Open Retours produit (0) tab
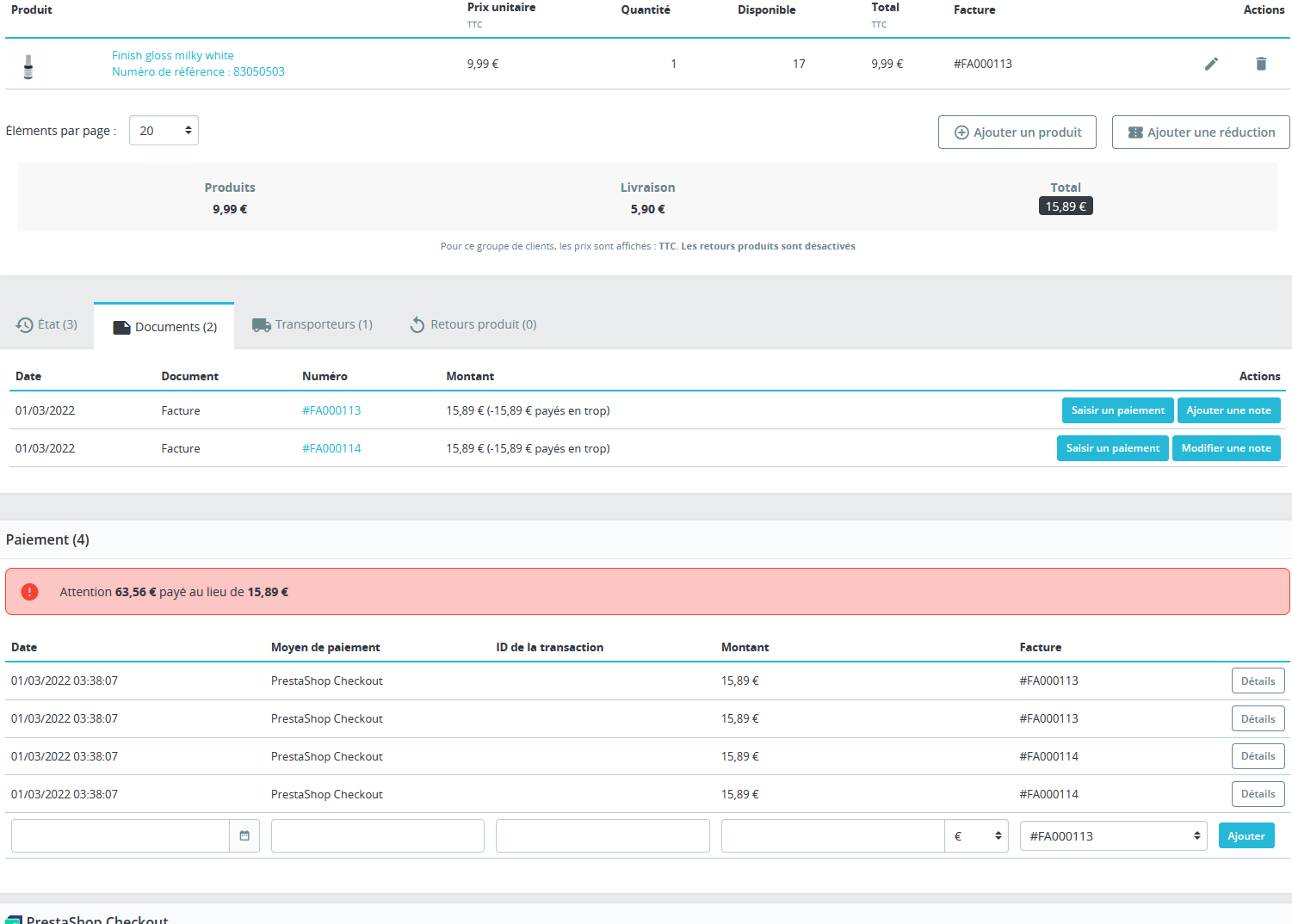Screen dimensions: 1292x924 pyautogui.click(x=473, y=324)
